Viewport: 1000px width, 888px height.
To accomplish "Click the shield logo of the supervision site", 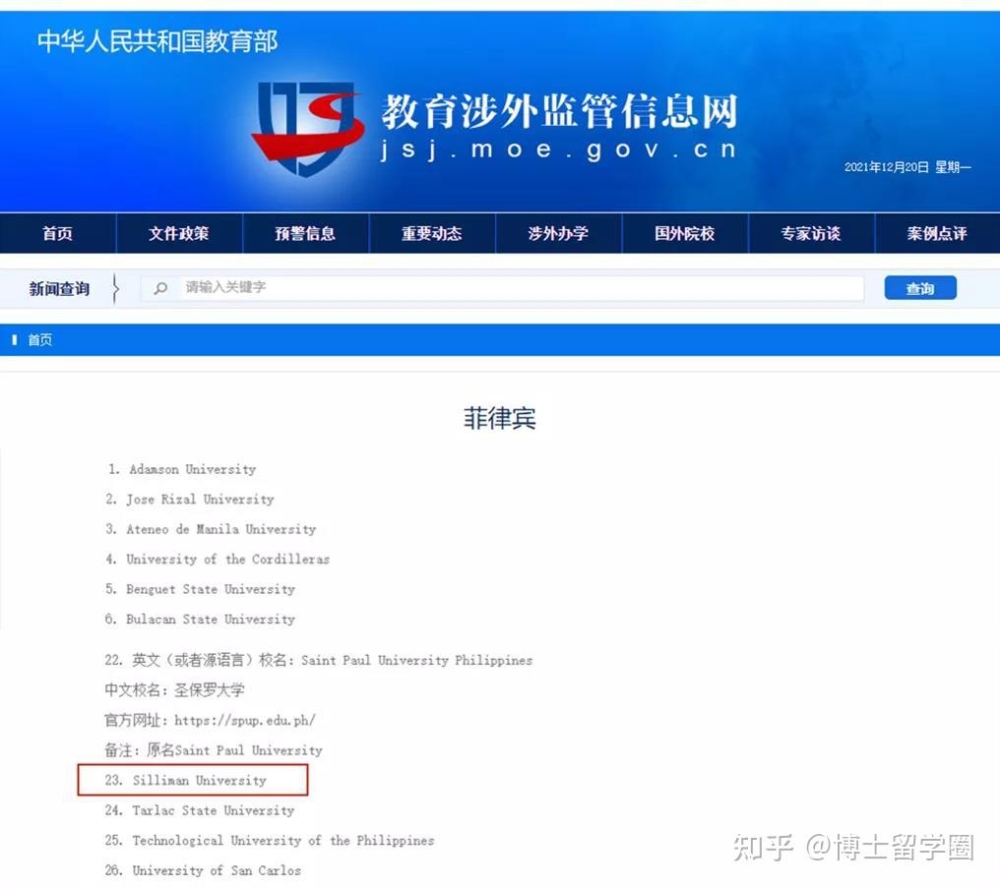I will coord(307,129).
